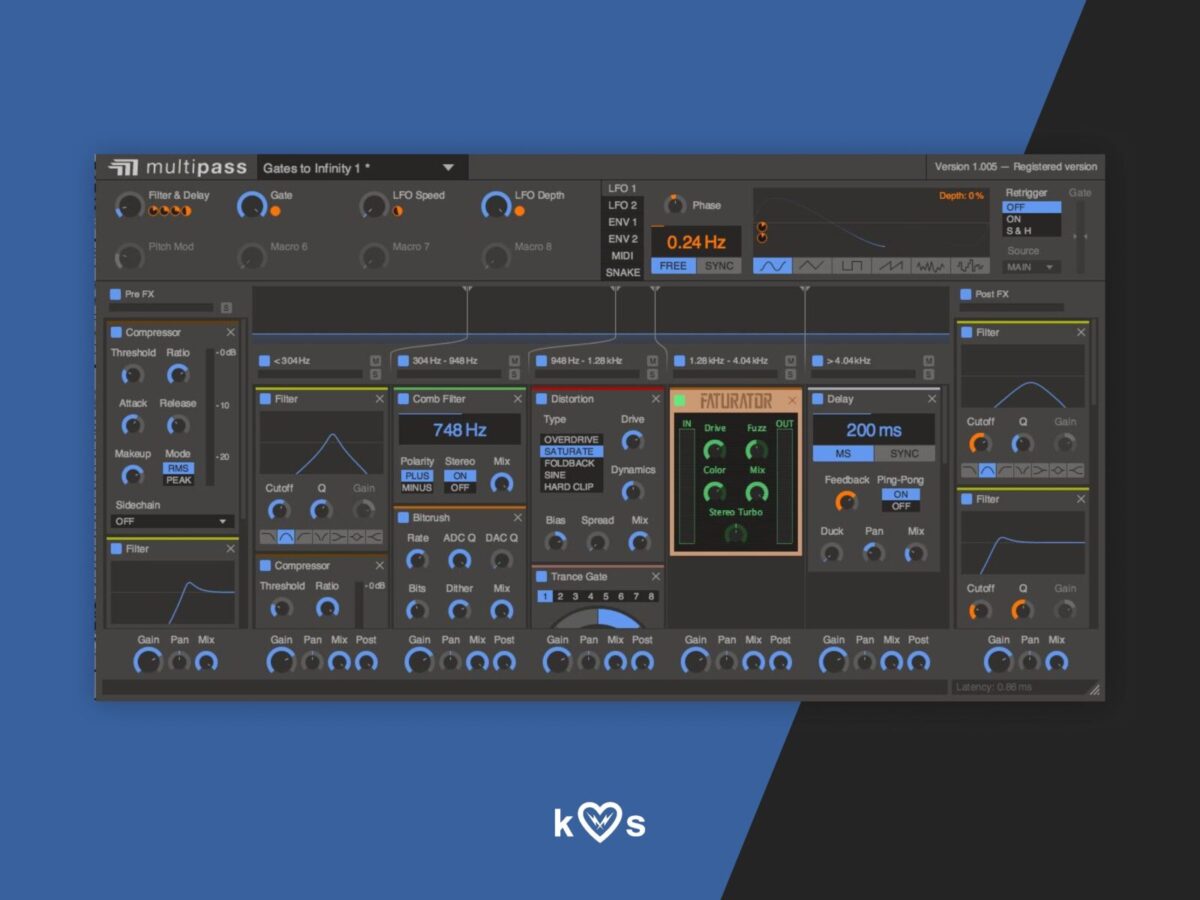This screenshot has height=900, width=1200.
Task: Bypass the Bitcrush module
Action: [403, 518]
